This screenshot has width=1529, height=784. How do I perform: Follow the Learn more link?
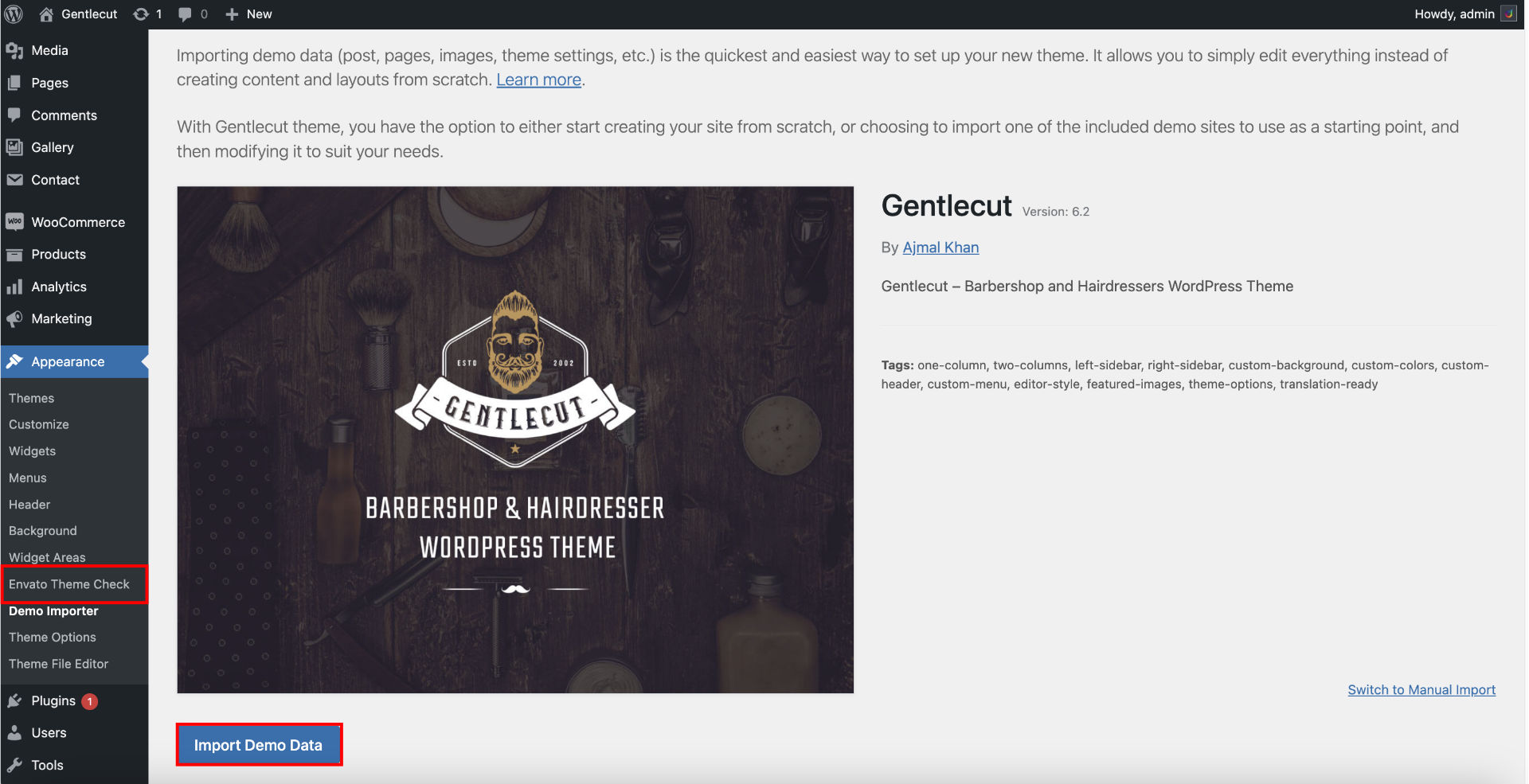pyautogui.click(x=539, y=80)
